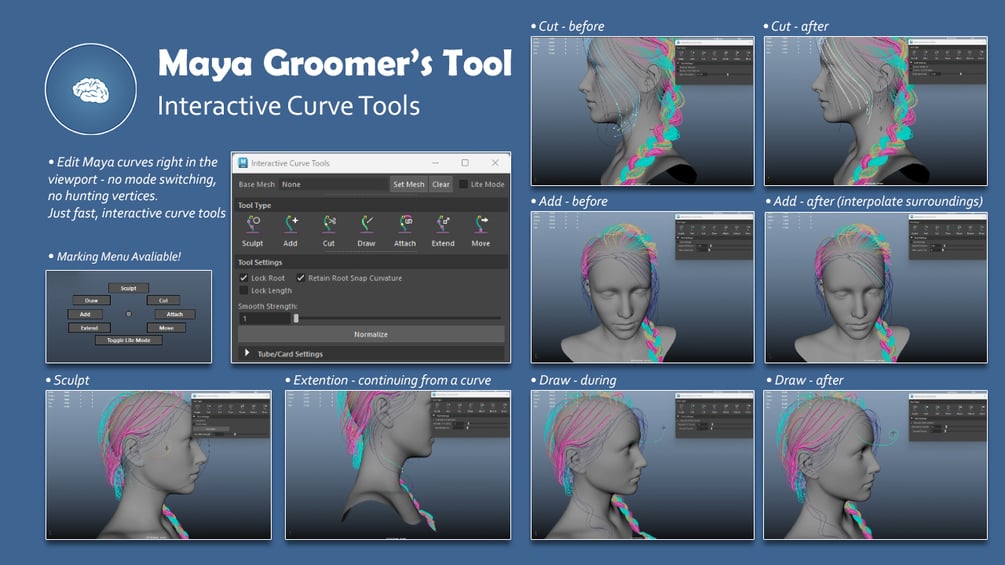1005x565 pixels.
Task: Click the 'Marking Menu Avaliable!' caption
Action: coord(119,256)
